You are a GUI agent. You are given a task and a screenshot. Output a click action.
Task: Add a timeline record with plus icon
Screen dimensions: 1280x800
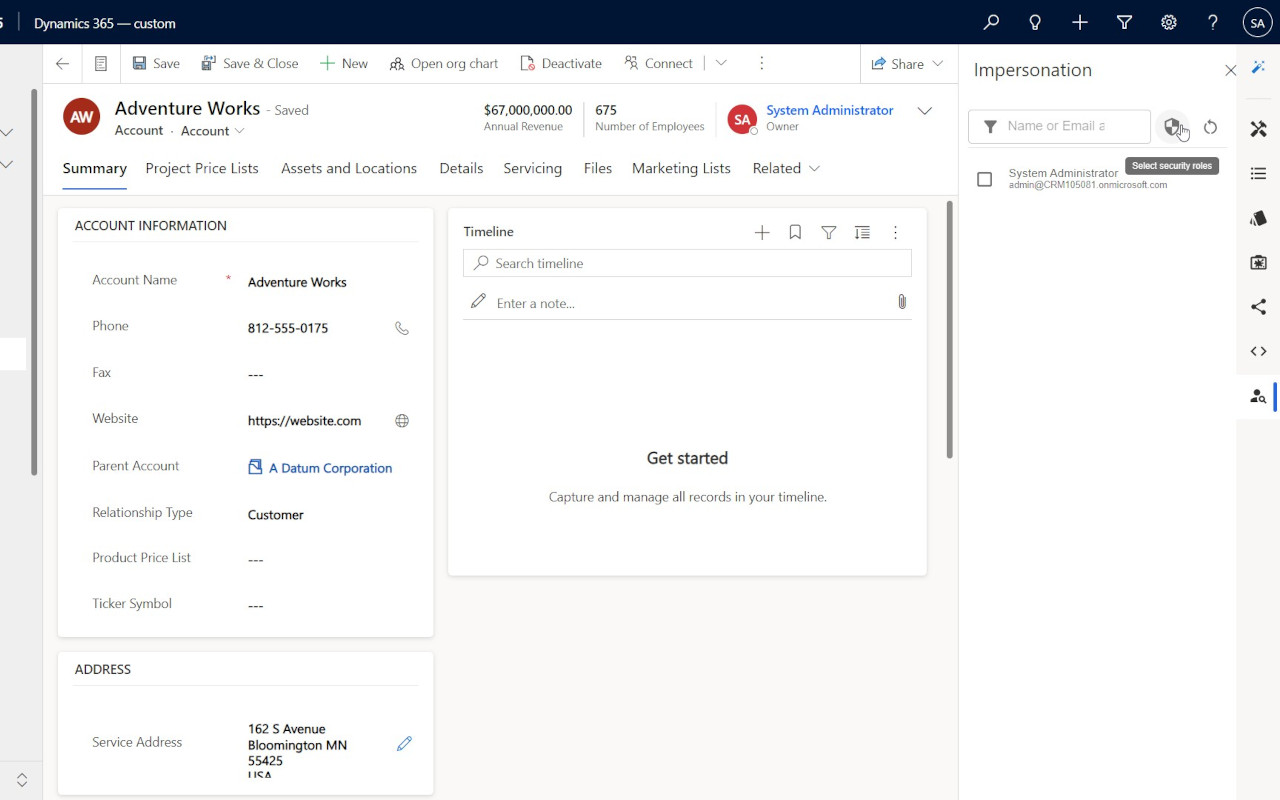pyautogui.click(x=762, y=232)
